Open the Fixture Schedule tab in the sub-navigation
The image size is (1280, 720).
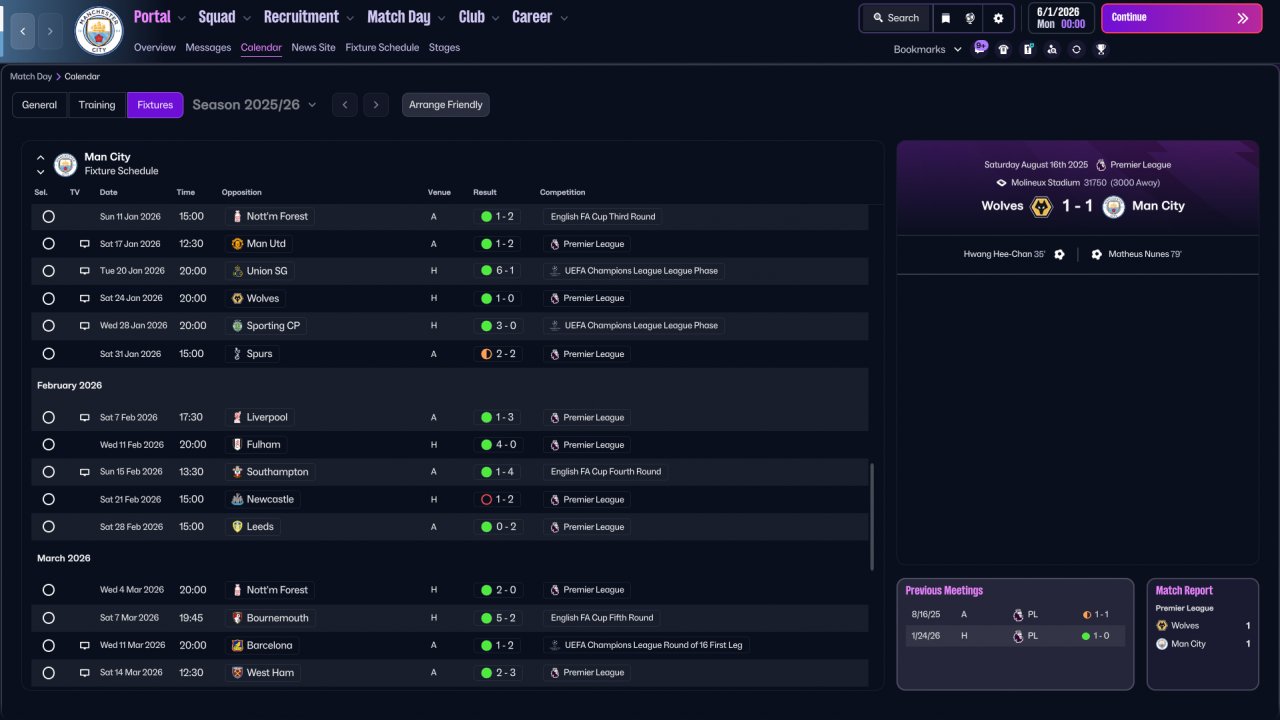(x=382, y=48)
